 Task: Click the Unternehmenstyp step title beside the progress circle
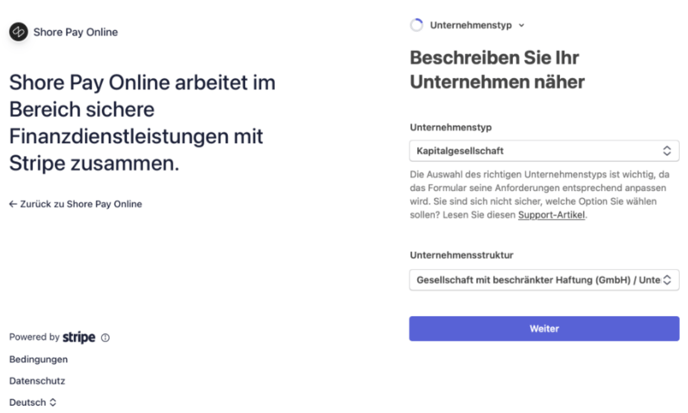click(471, 25)
